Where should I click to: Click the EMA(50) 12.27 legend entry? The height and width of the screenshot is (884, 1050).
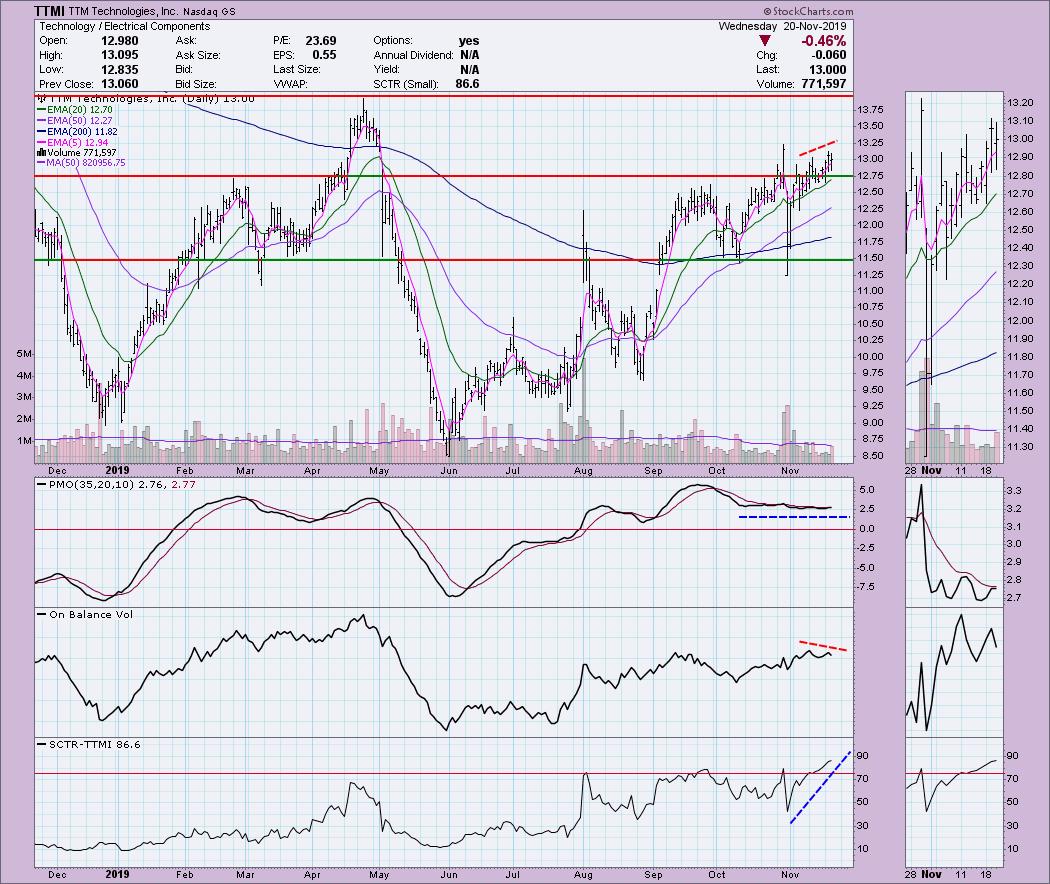coord(75,121)
